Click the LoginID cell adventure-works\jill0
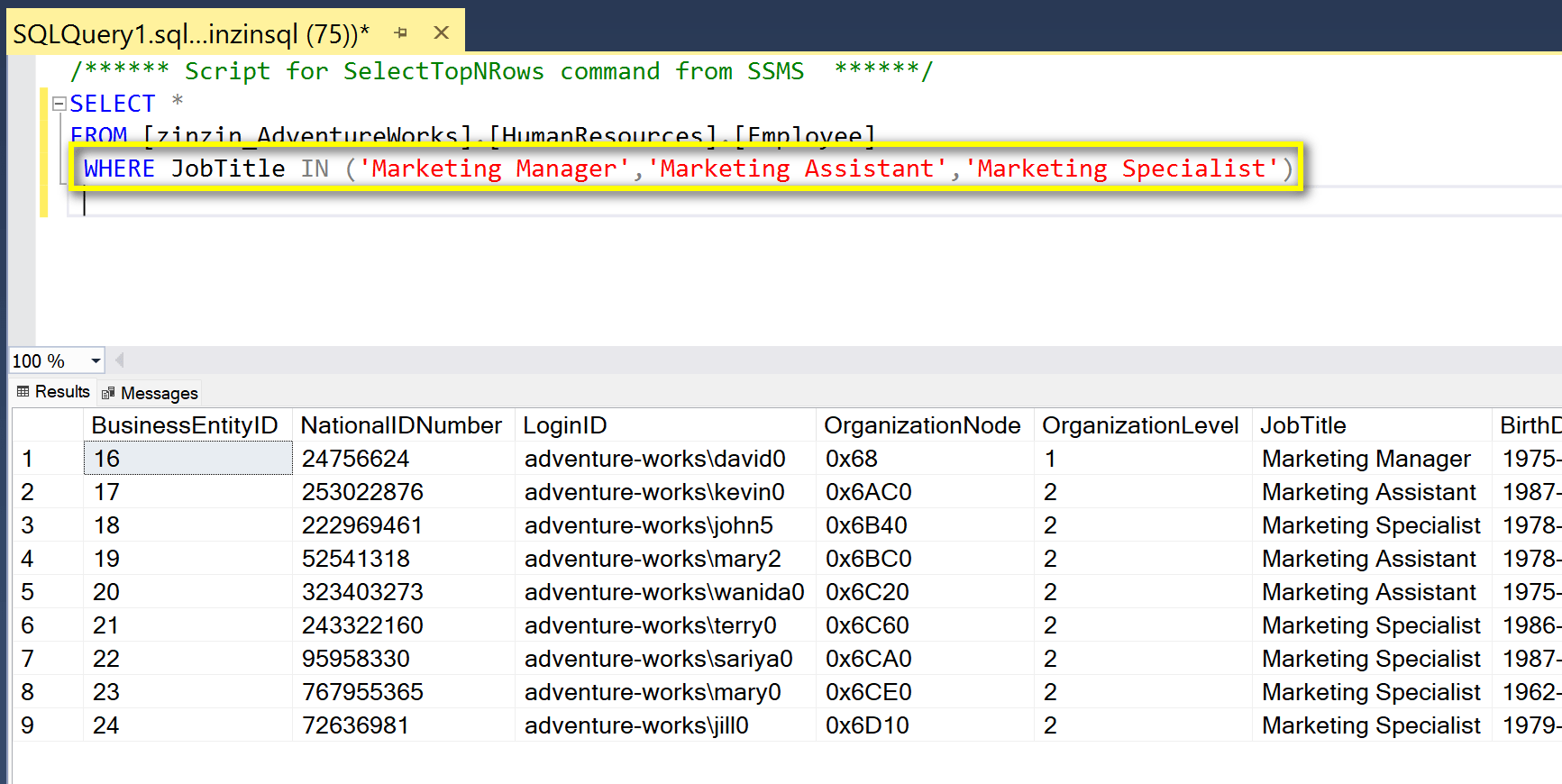The height and width of the screenshot is (784, 1562). point(665,725)
